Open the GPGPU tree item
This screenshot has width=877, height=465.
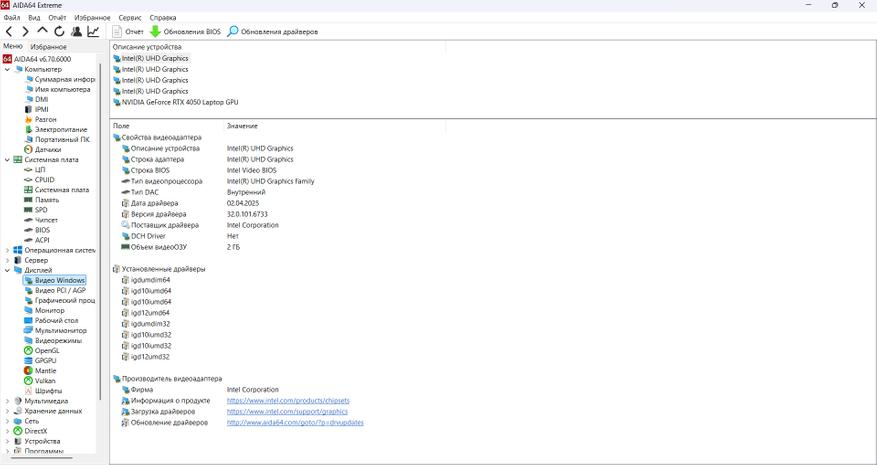40,361
